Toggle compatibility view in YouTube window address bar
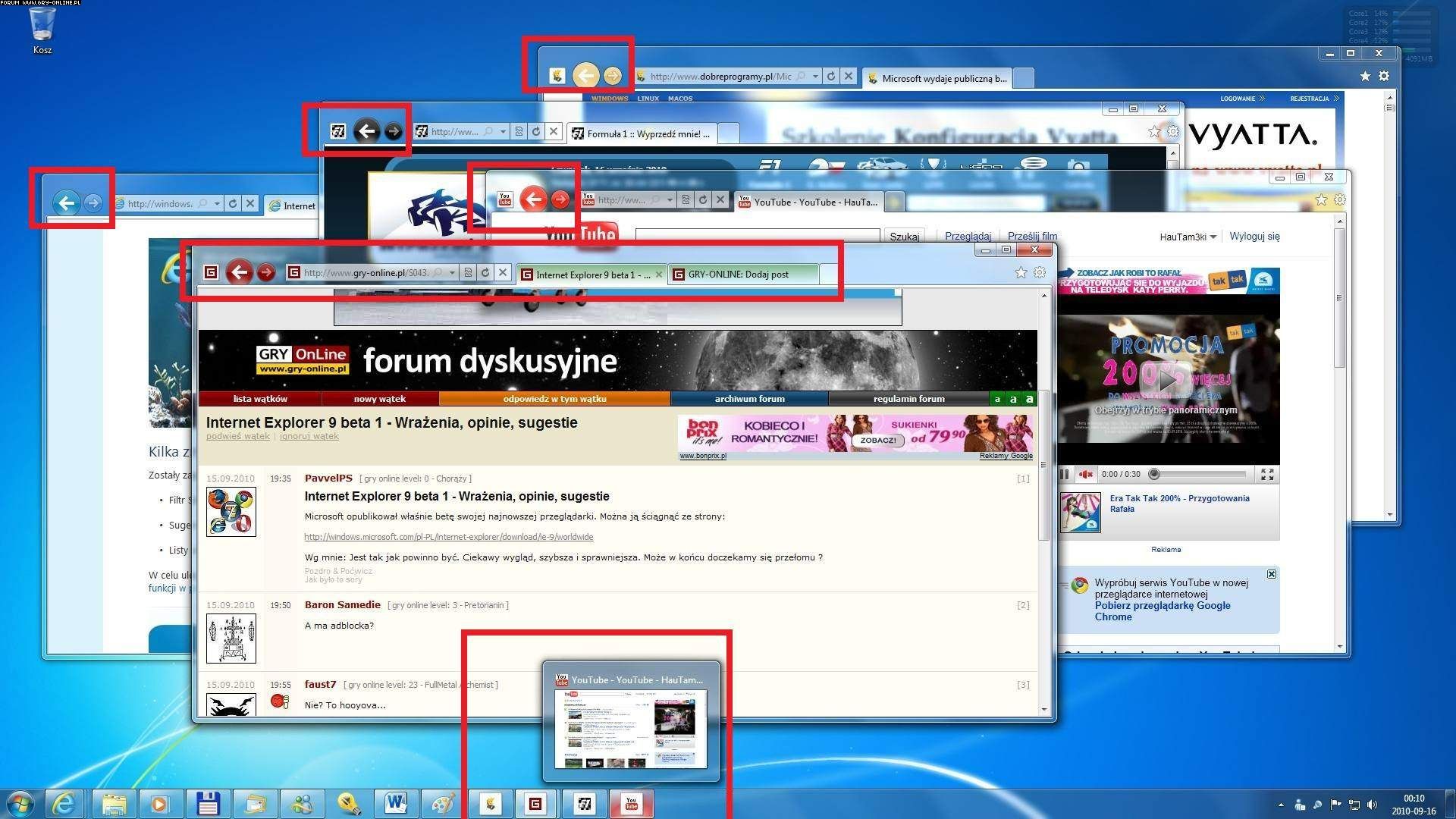This screenshot has width=1456, height=819. pyautogui.click(x=686, y=200)
